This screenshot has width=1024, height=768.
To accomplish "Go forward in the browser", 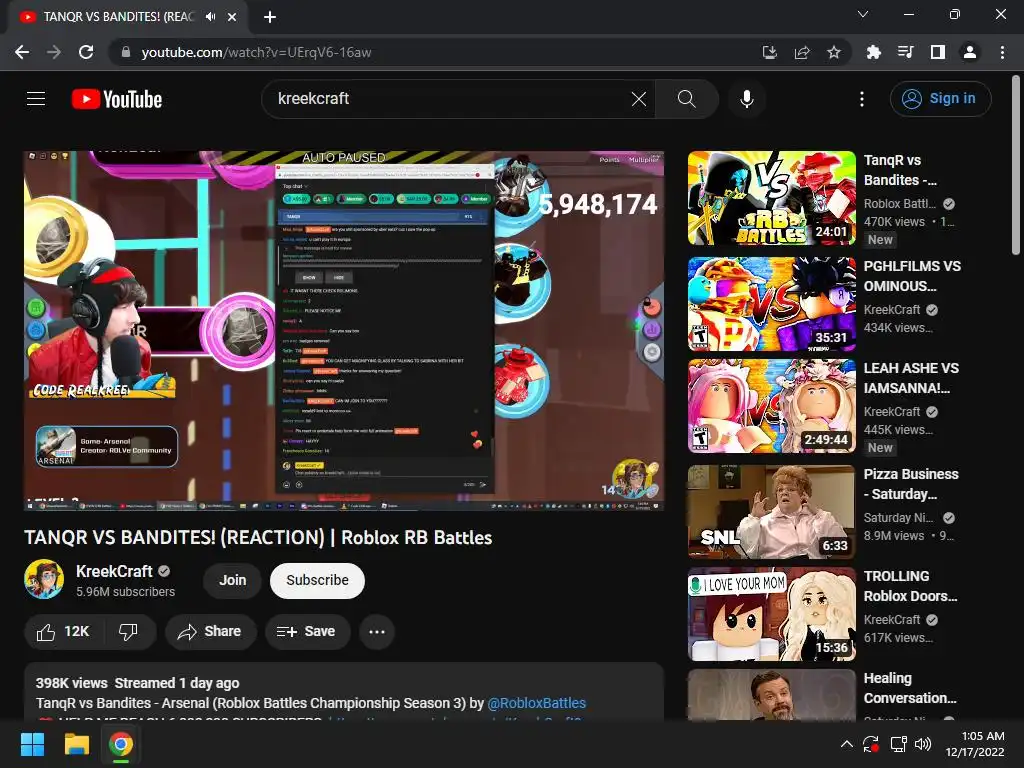I will pyautogui.click(x=54, y=52).
